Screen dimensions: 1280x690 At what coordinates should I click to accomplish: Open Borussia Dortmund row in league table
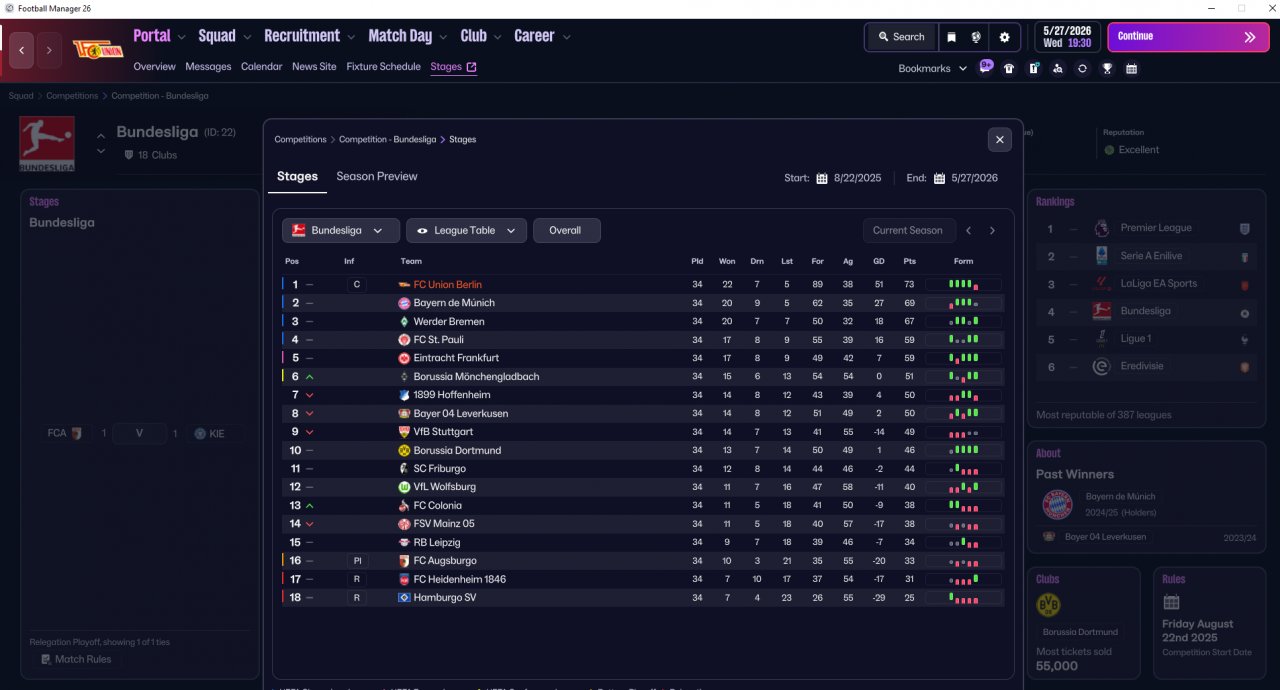click(643, 451)
